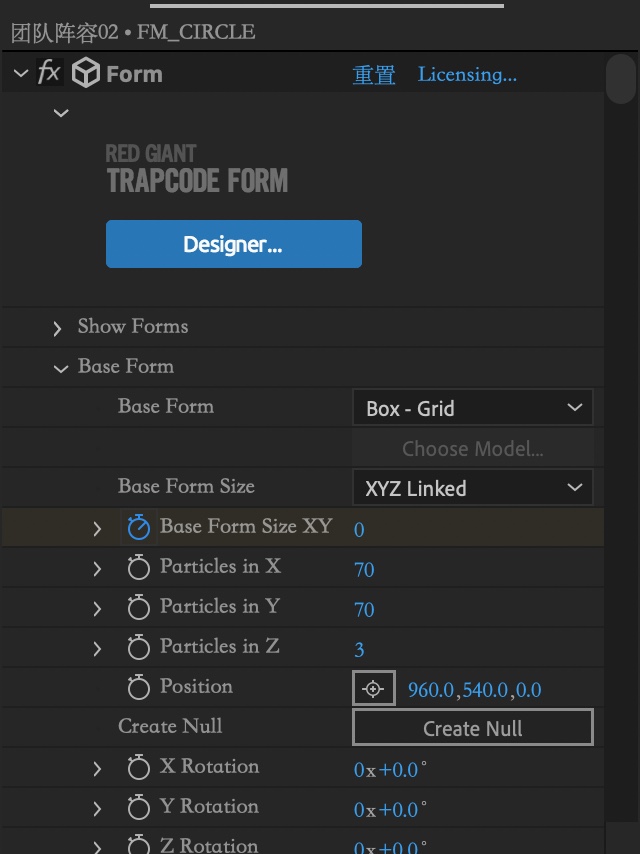This screenshot has width=640, height=854.
Task: Open the Trapcode Form Designer
Action: [x=233, y=244]
